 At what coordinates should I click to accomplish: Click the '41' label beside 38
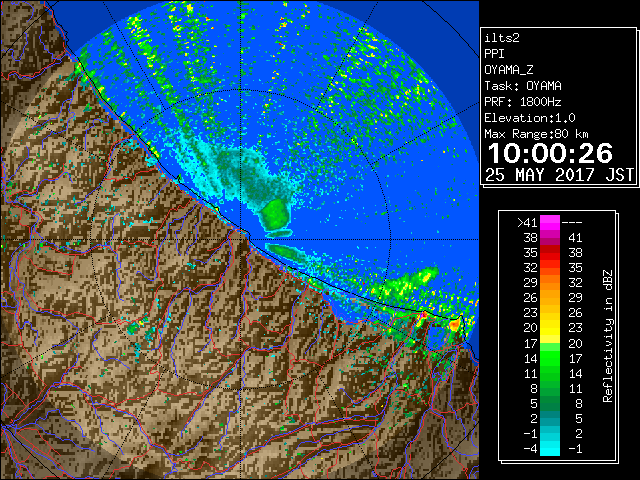[575, 238]
